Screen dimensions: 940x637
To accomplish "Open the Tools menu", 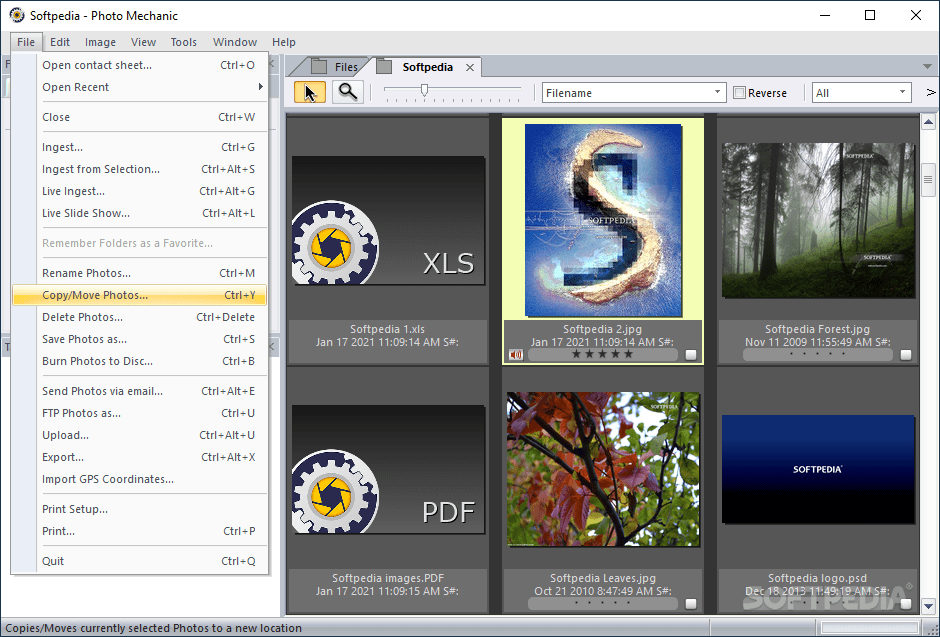I will 182,42.
